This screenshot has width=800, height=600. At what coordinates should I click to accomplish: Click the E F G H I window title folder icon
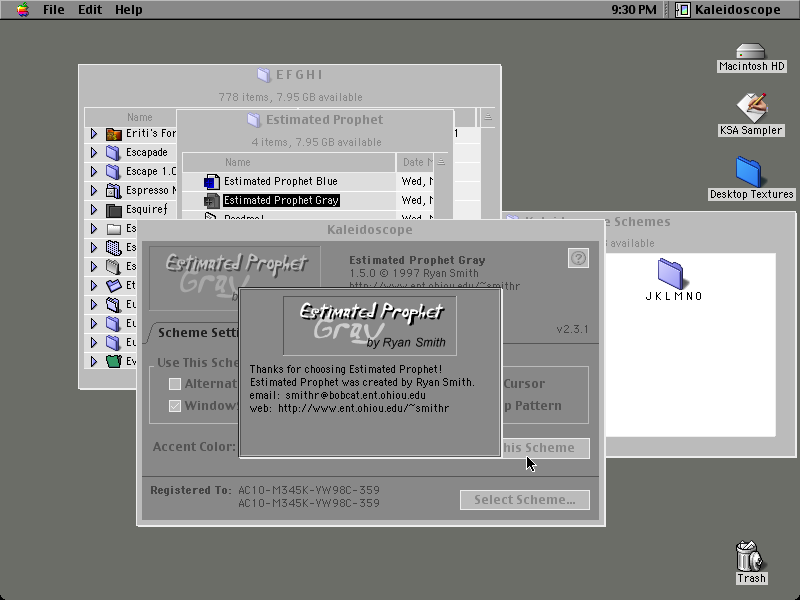click(x=264, y=75)
